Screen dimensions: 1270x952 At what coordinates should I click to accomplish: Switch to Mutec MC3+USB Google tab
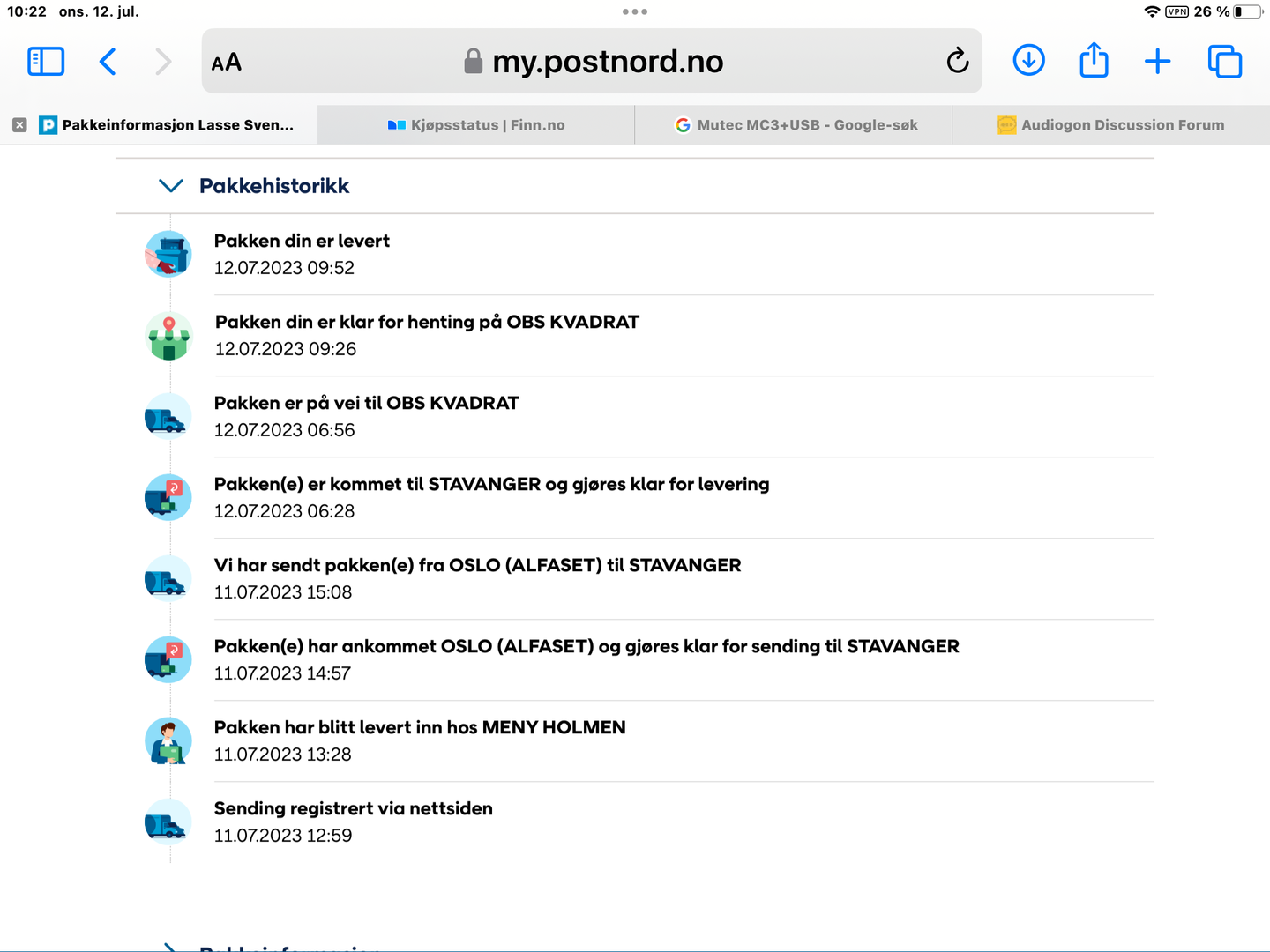click(x=796, y=125)
